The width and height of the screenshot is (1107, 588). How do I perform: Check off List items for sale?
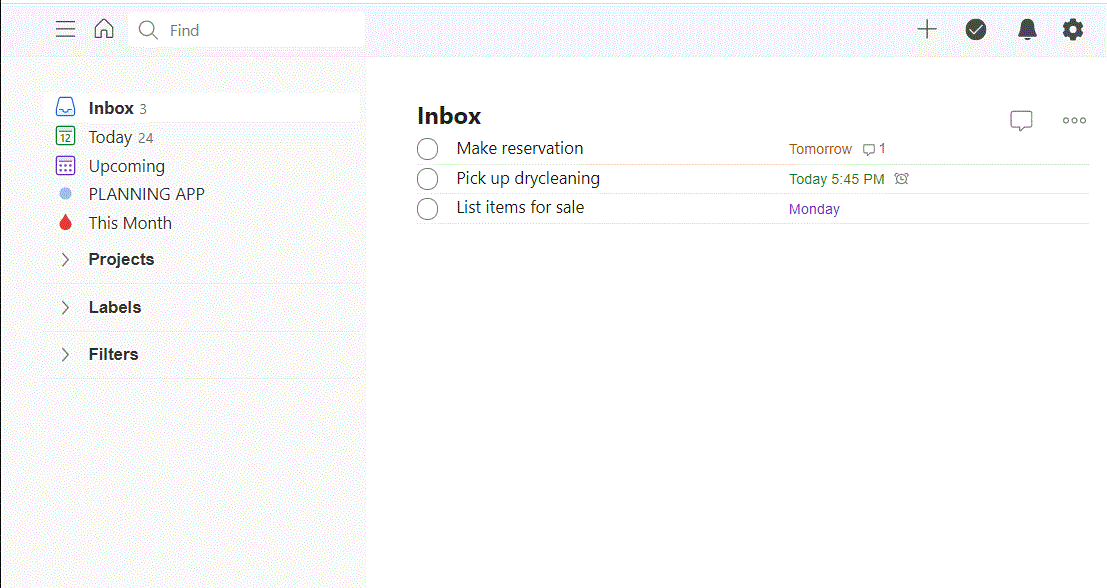tap(427, 208)
